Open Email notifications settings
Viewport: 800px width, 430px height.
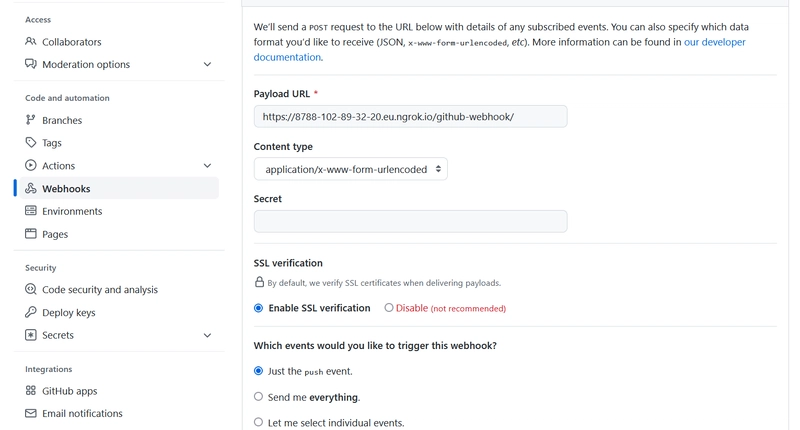(82, 413)
